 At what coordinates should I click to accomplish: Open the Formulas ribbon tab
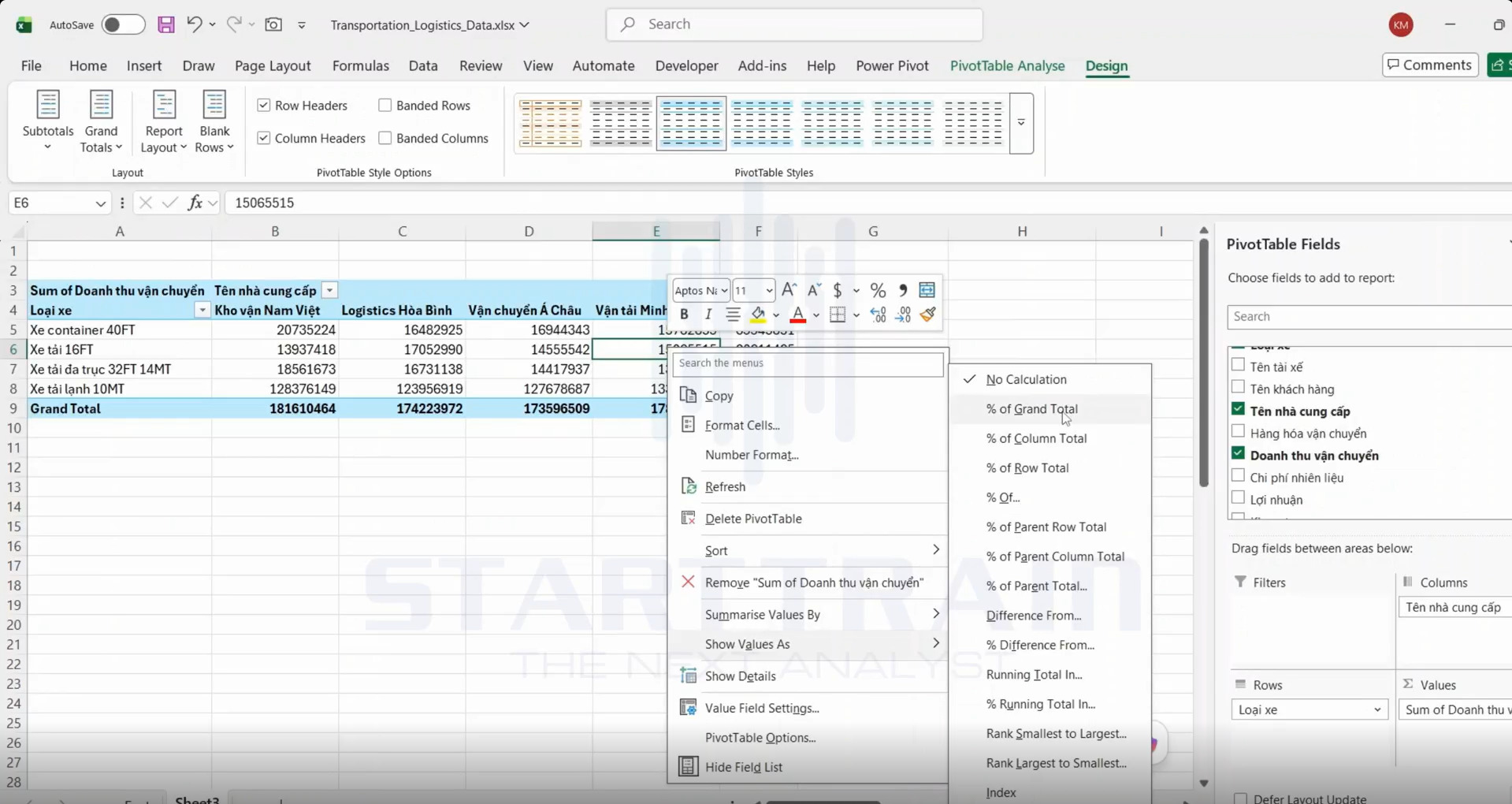pyautogui.click(x=361, y=65)
